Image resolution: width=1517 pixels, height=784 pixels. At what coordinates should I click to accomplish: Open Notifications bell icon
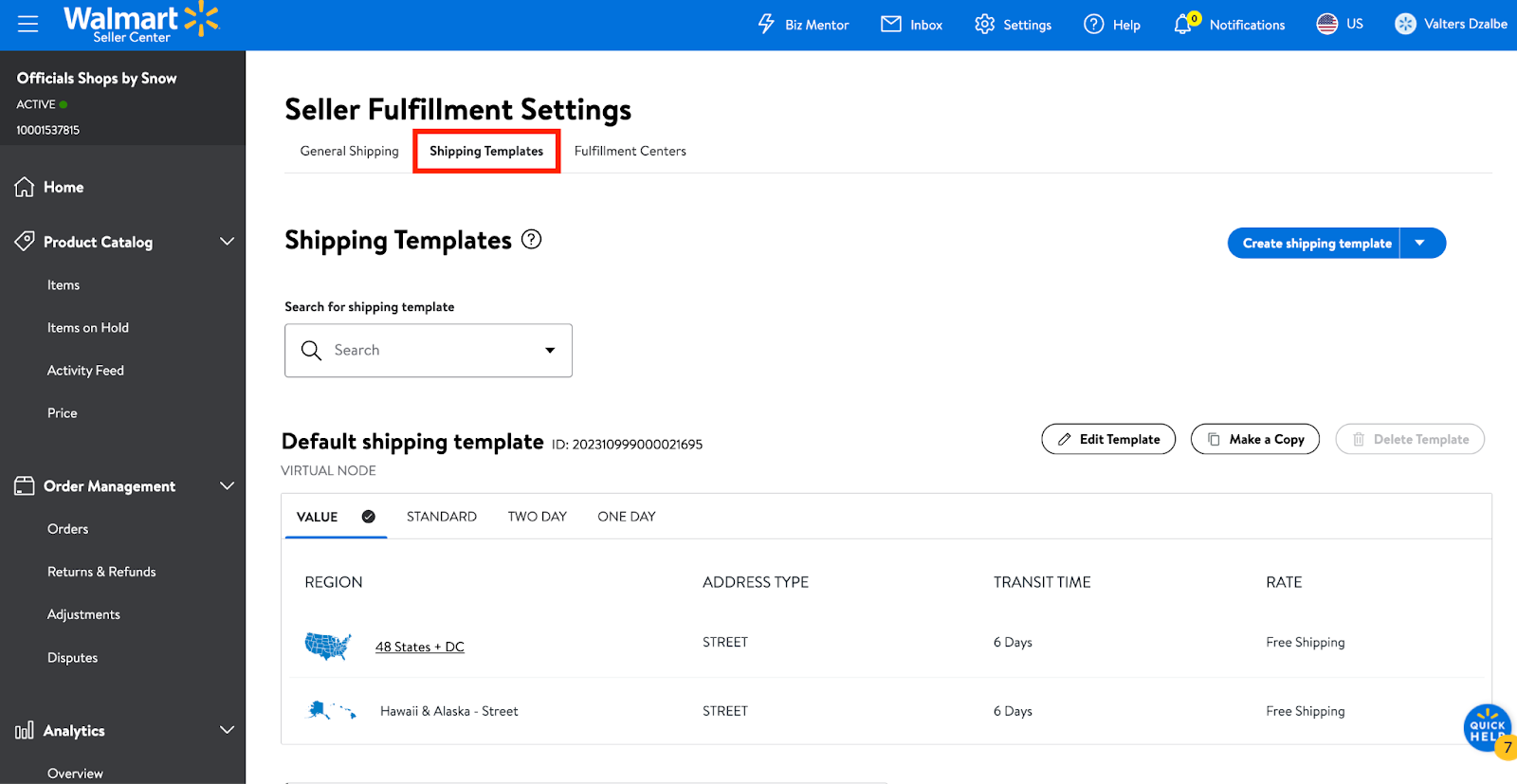[1183, 24]
